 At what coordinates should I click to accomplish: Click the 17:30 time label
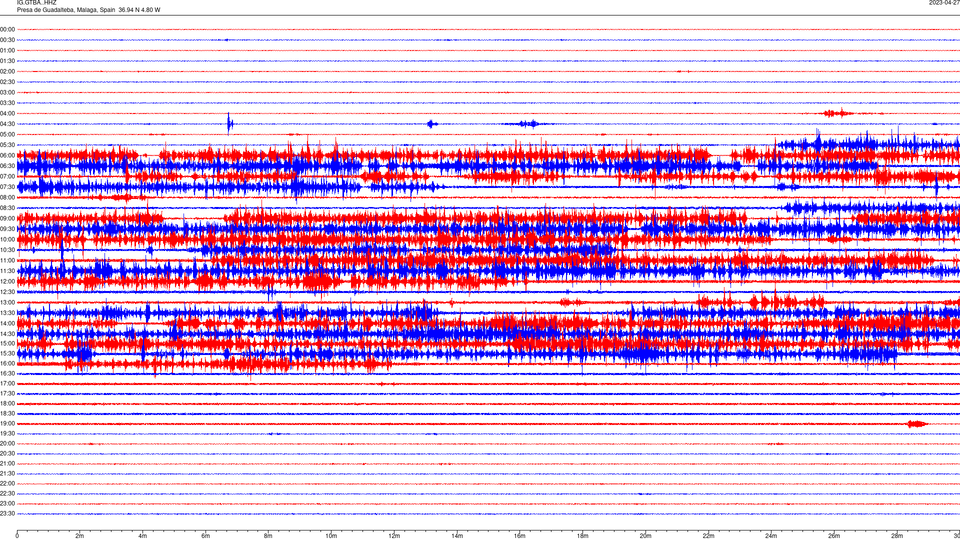7,394
